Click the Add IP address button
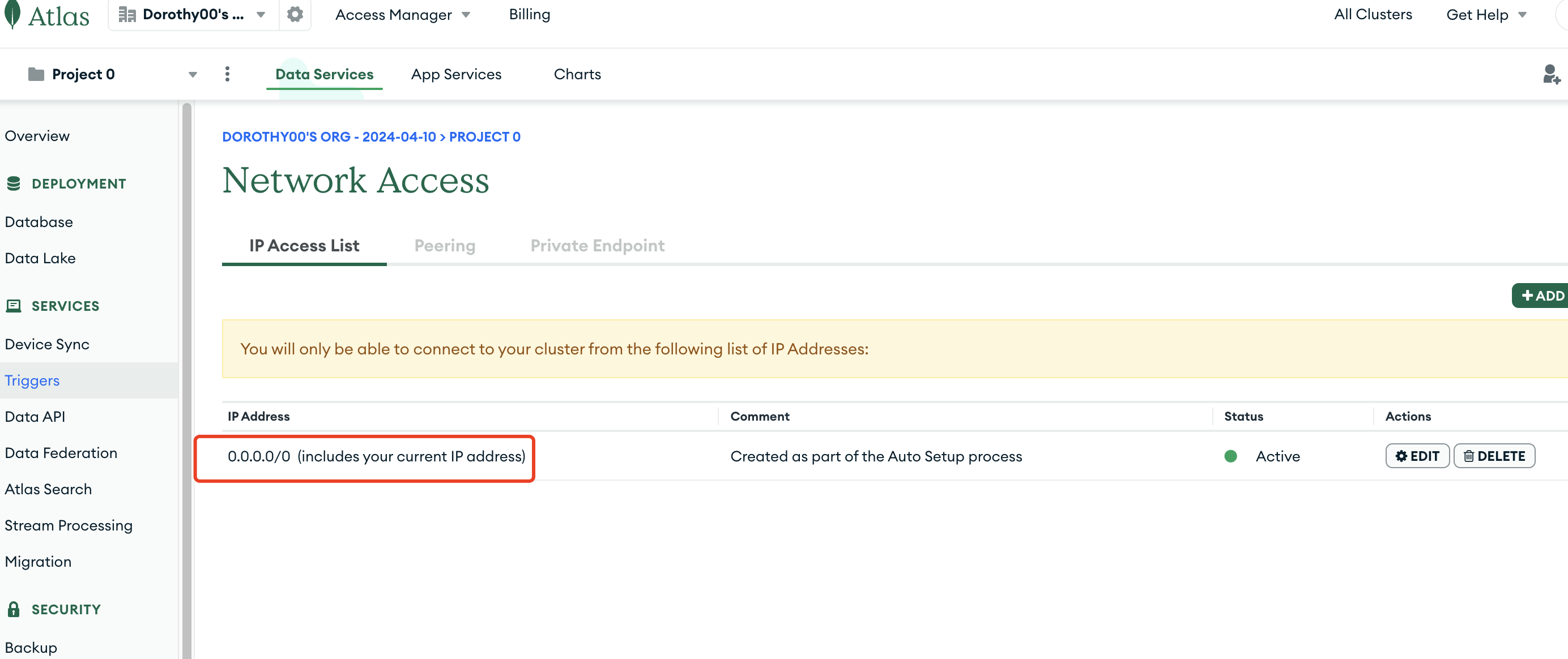 [x=1541, y=295]
